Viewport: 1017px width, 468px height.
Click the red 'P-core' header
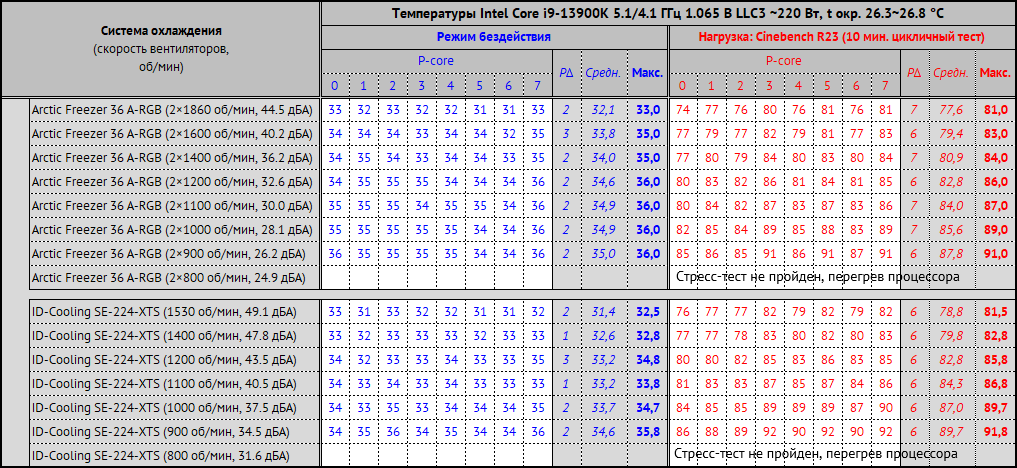coord(783,61)
